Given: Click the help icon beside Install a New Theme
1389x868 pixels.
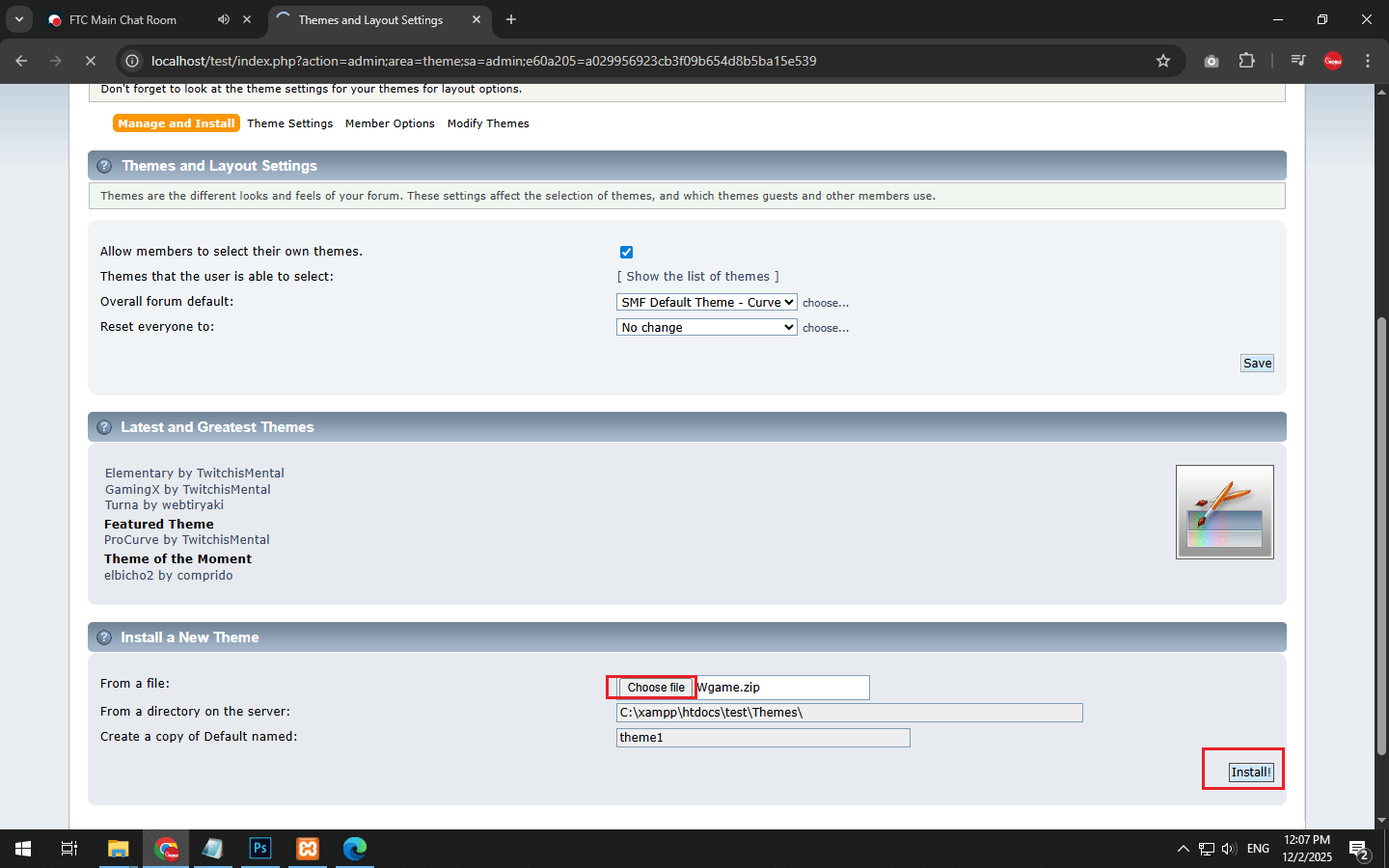Looking at the screenshot, I should 104,637.
